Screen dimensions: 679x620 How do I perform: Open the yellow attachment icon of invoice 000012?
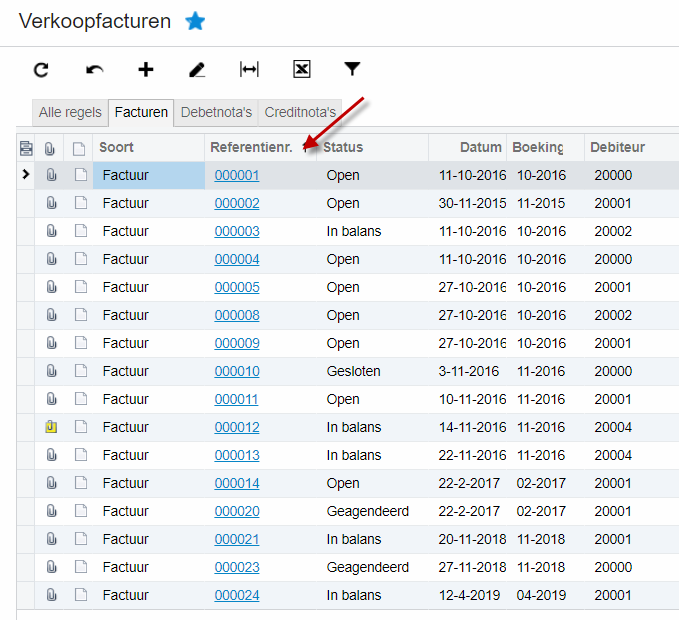tap(51, 427)
